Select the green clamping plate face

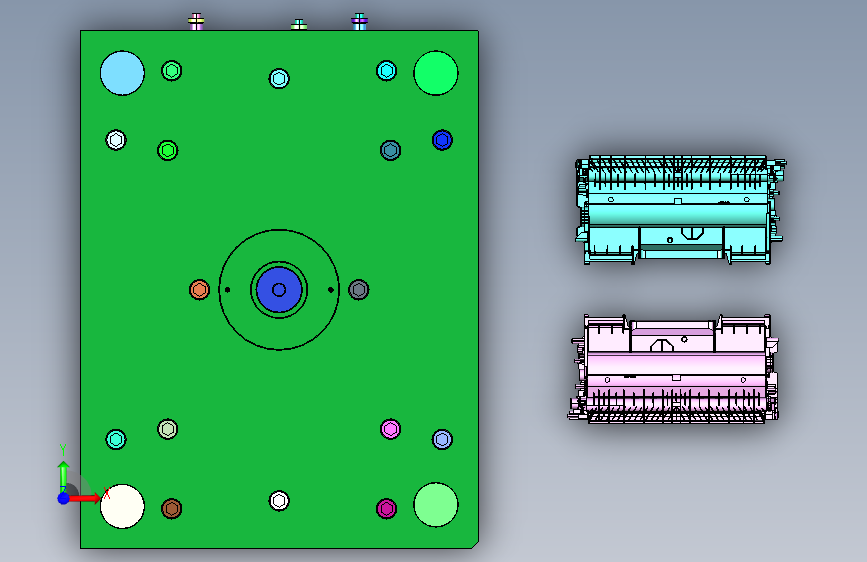pos(279,289)
